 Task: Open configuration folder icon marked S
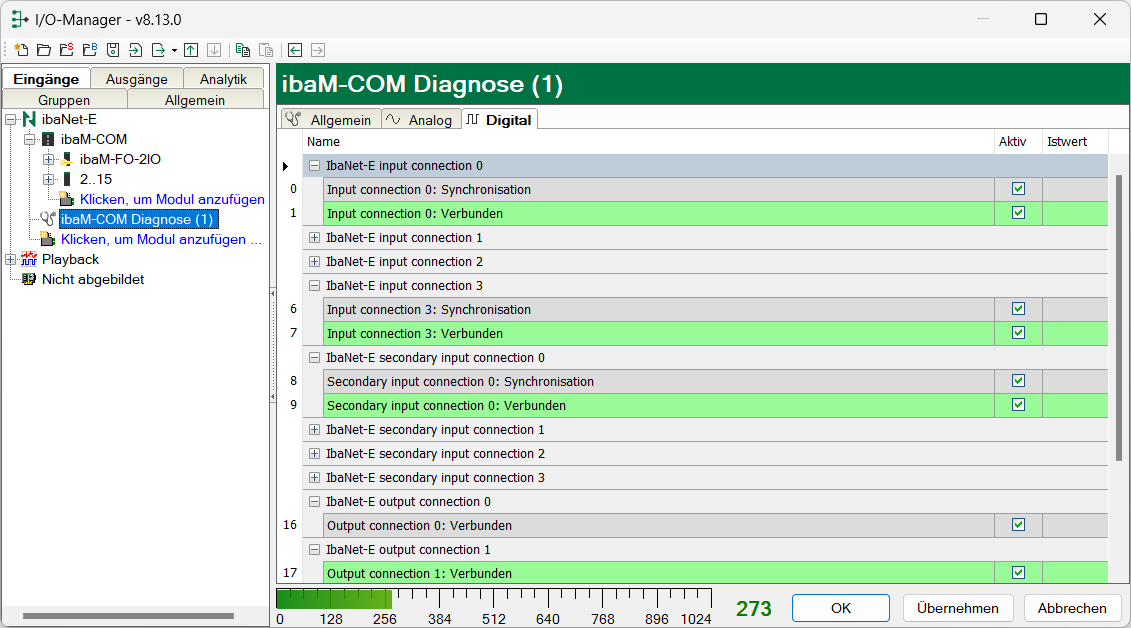tap(66, 50)
